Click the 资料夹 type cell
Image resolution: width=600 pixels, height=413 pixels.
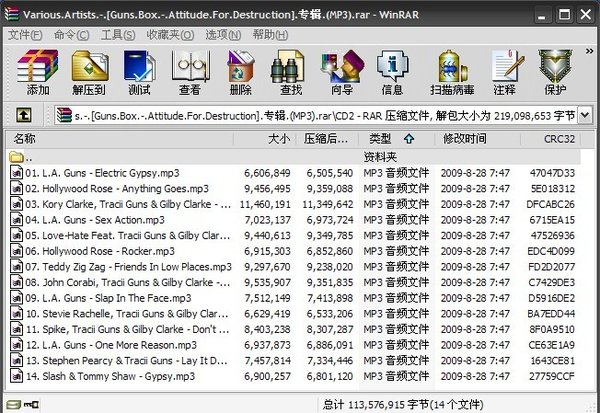pos(380,157)
